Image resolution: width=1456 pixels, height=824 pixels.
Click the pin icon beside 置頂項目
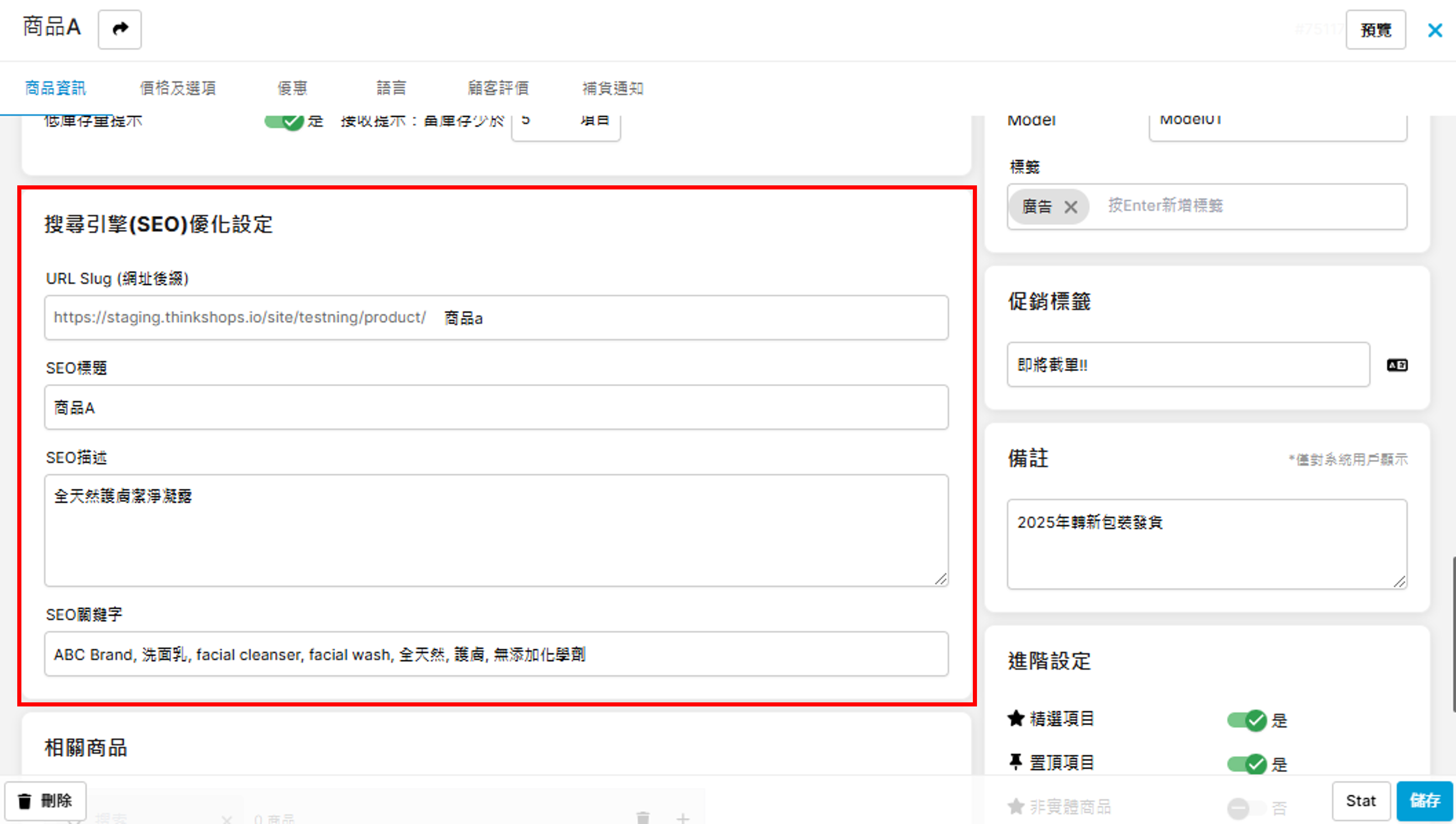coord(1016,762)
